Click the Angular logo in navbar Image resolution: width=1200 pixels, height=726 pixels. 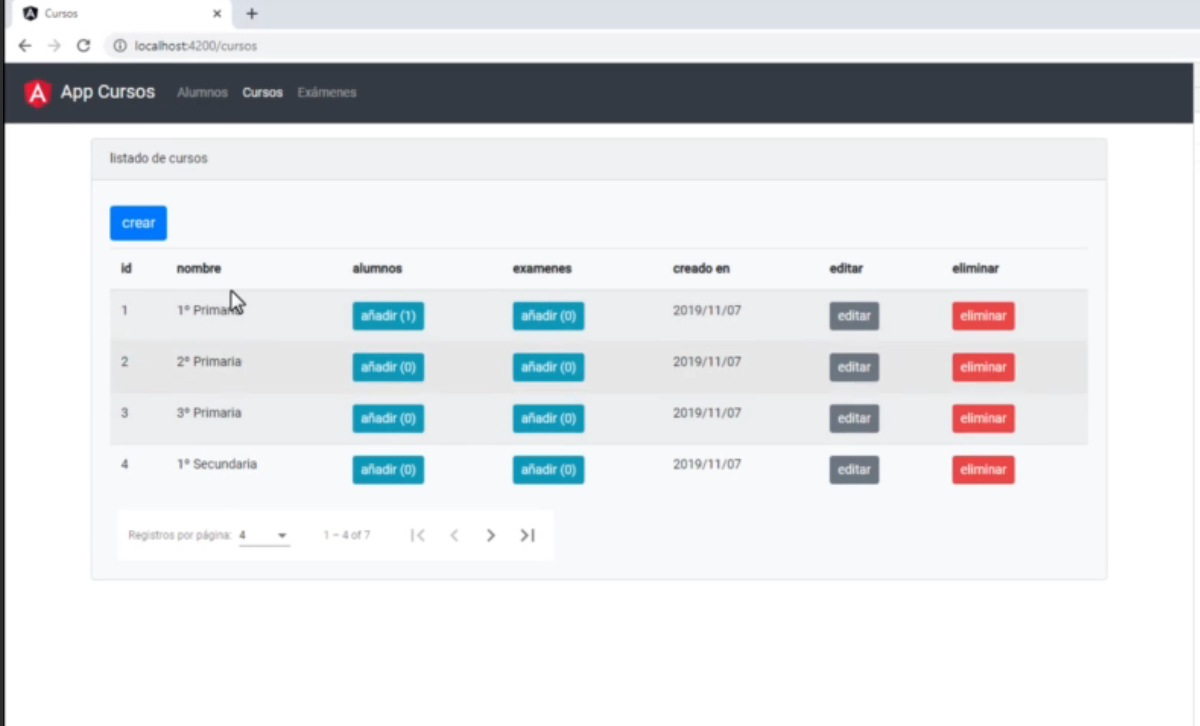(37, 93)
